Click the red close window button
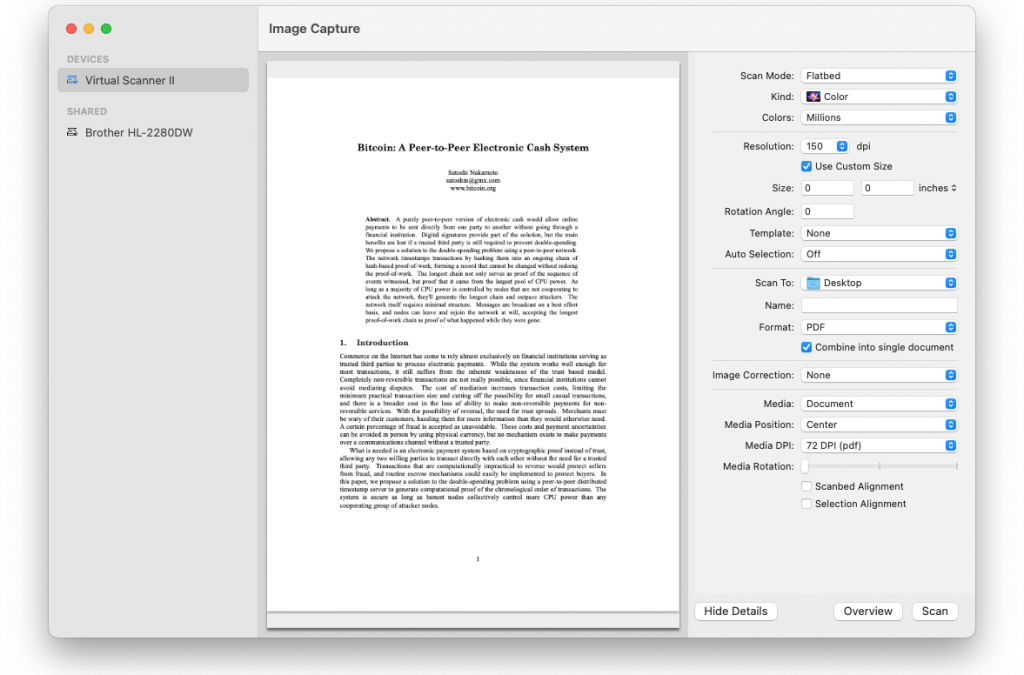1024x675 pixels. point(71,29)
